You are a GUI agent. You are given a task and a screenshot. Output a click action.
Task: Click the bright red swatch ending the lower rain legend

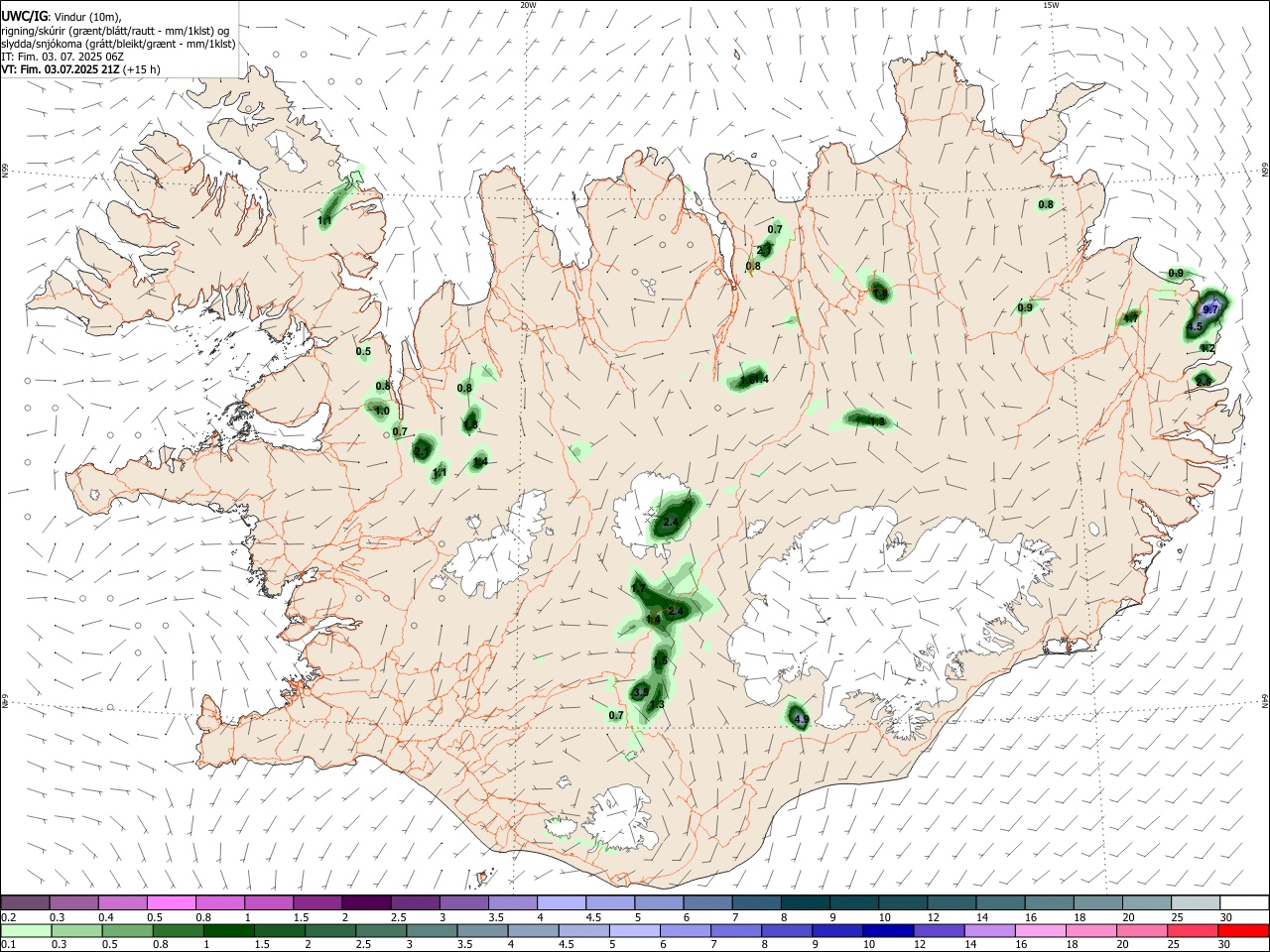tap(1244, 930)
